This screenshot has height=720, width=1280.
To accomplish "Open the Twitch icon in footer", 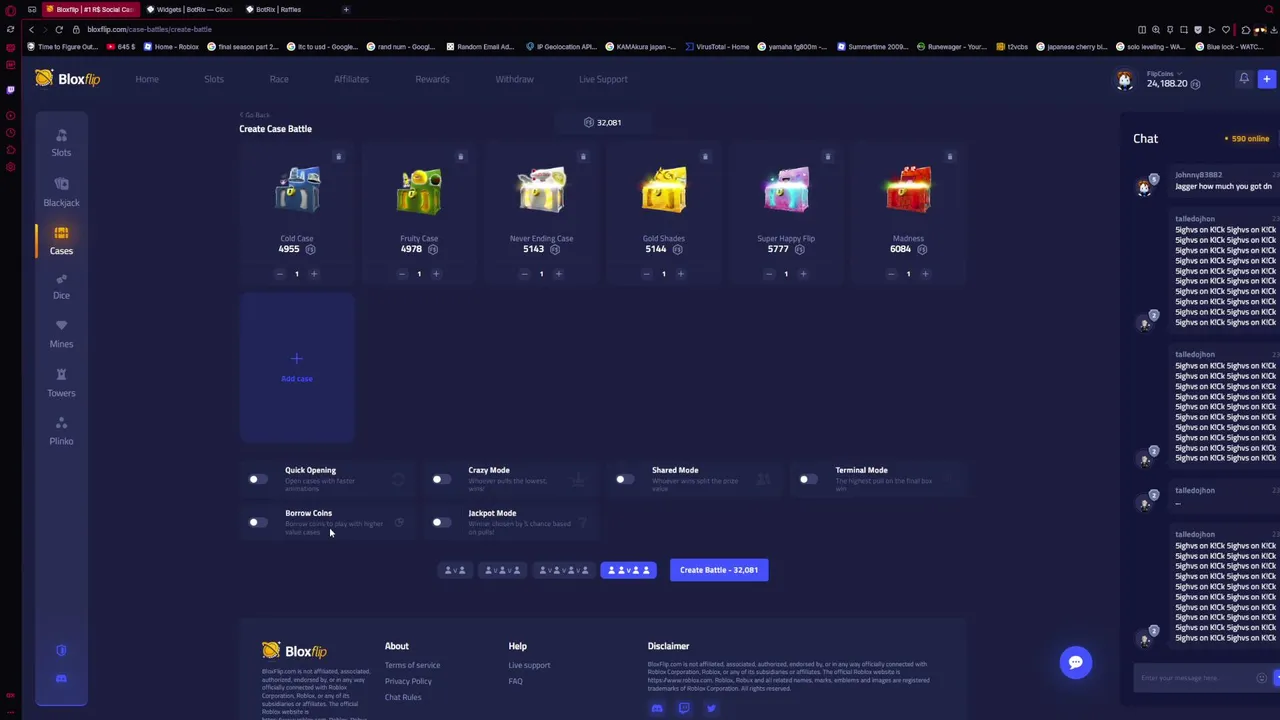I will click(684, 708).
